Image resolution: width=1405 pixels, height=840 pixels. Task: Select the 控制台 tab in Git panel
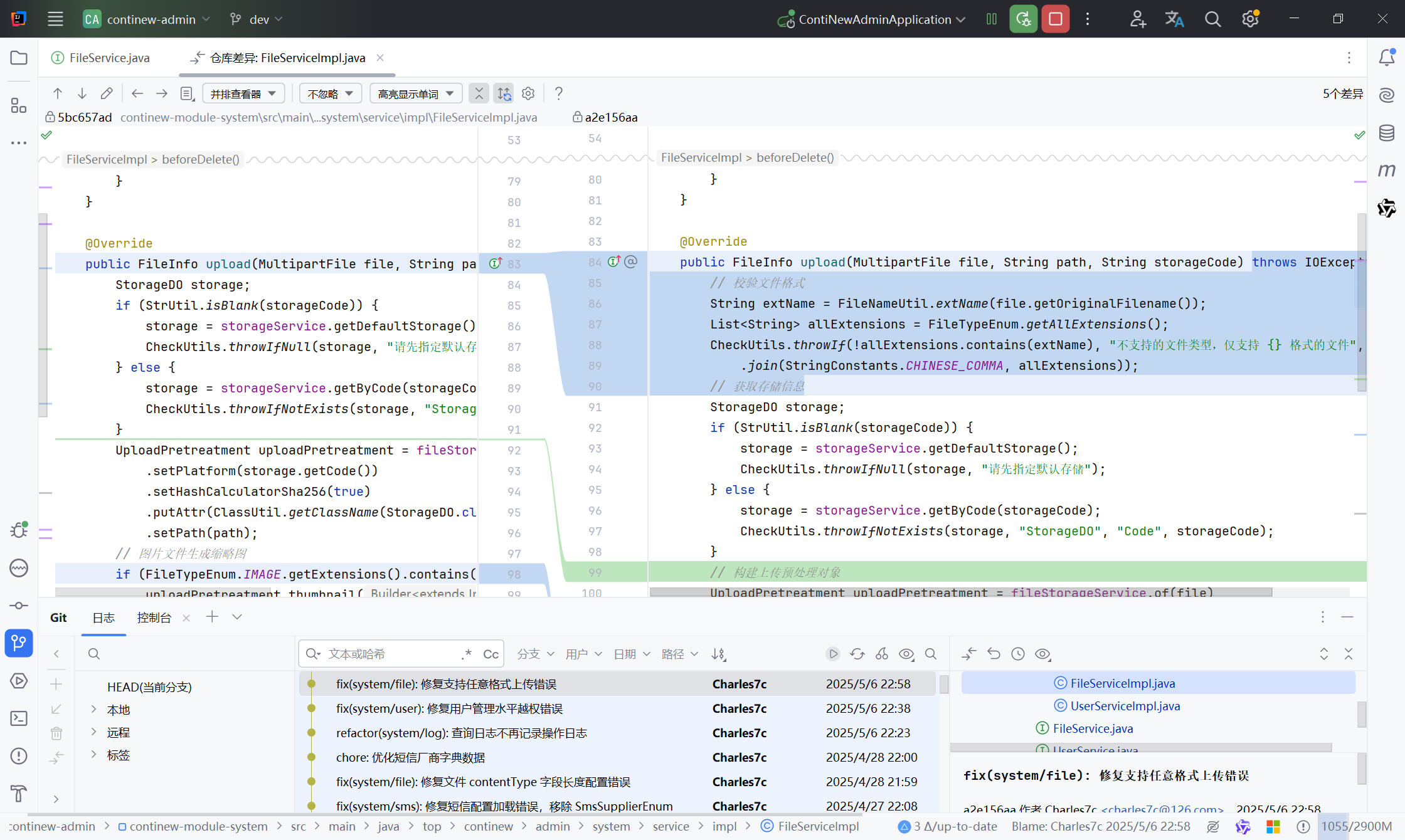154,617
